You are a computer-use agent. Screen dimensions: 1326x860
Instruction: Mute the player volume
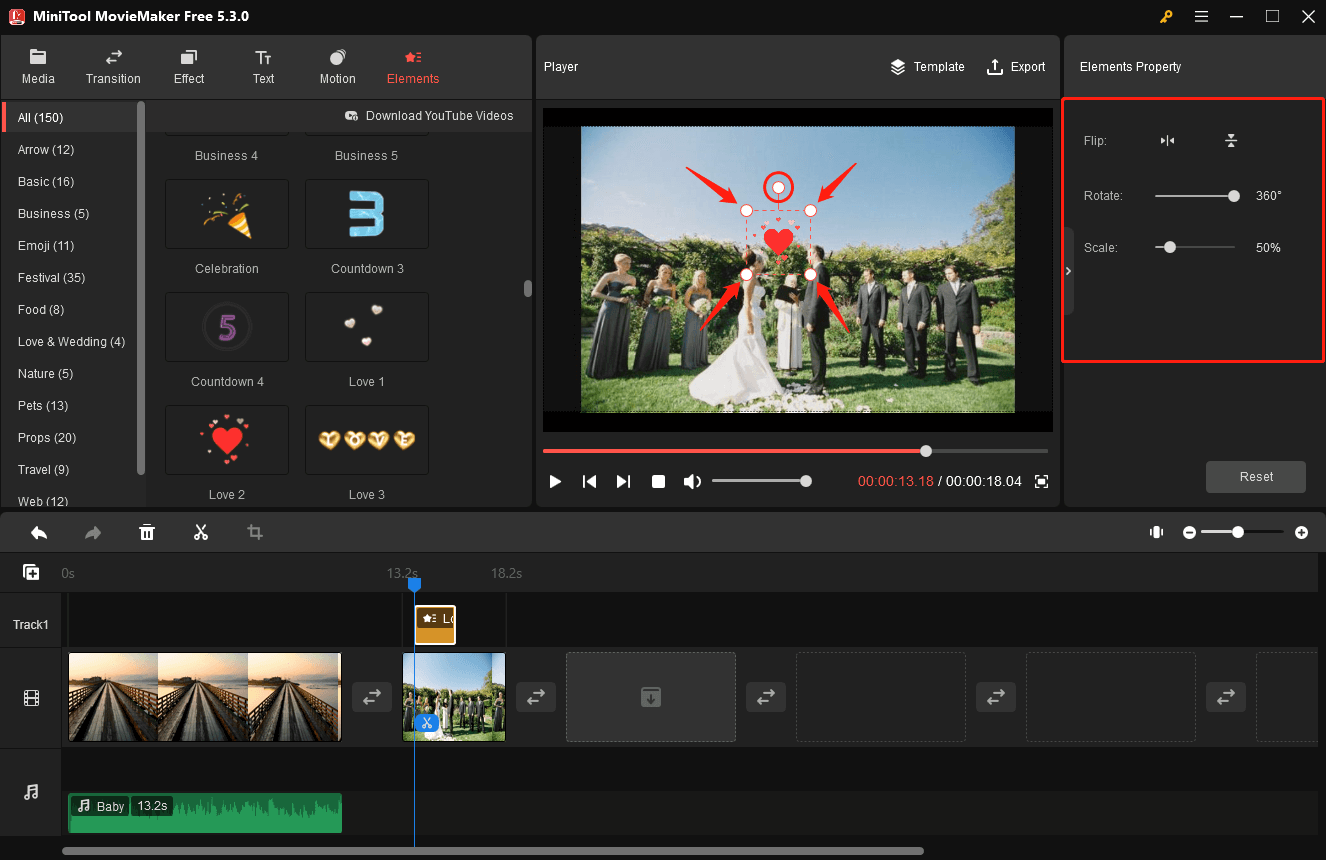(692, 482)
